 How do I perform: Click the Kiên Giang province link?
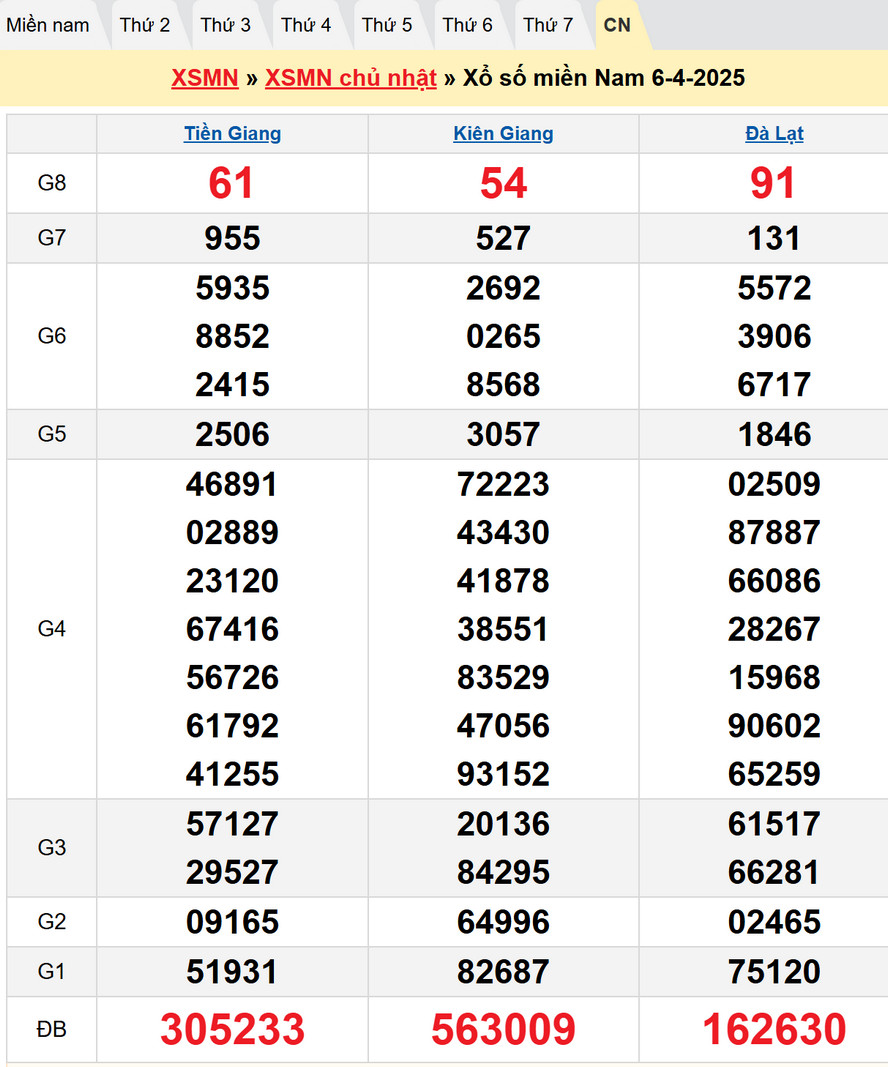pyautogui.click(x=503, y=134)
